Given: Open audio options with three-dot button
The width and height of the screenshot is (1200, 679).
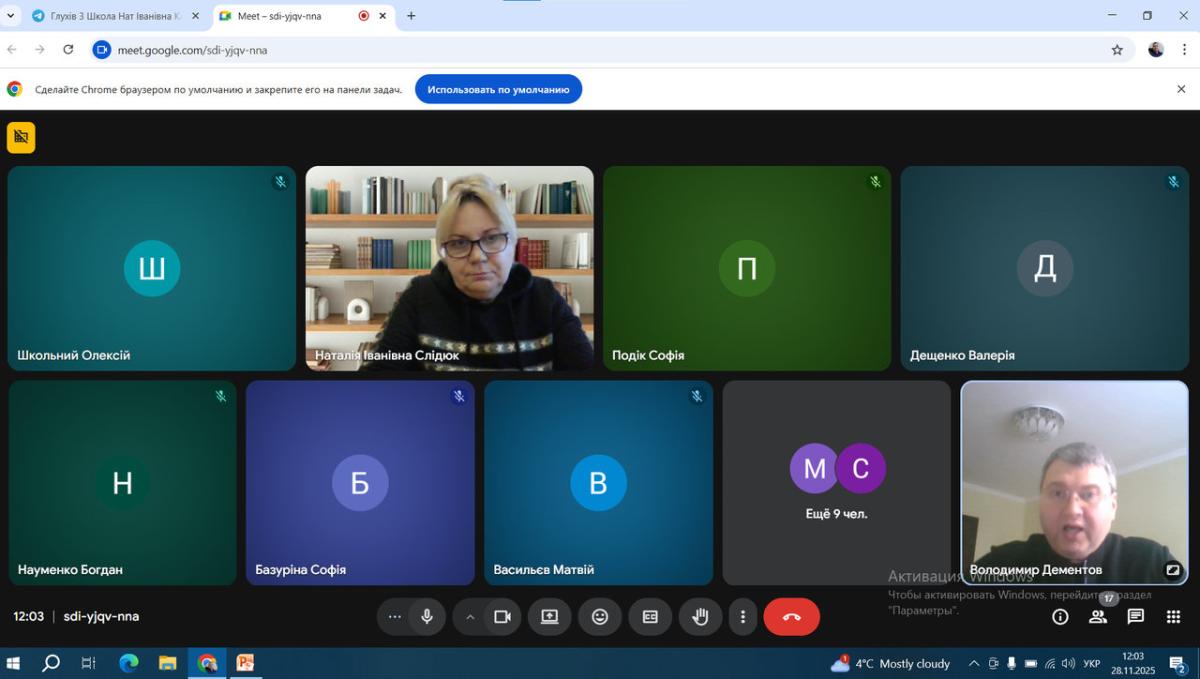Looking at the screenshot, I should tap(395, 617).
